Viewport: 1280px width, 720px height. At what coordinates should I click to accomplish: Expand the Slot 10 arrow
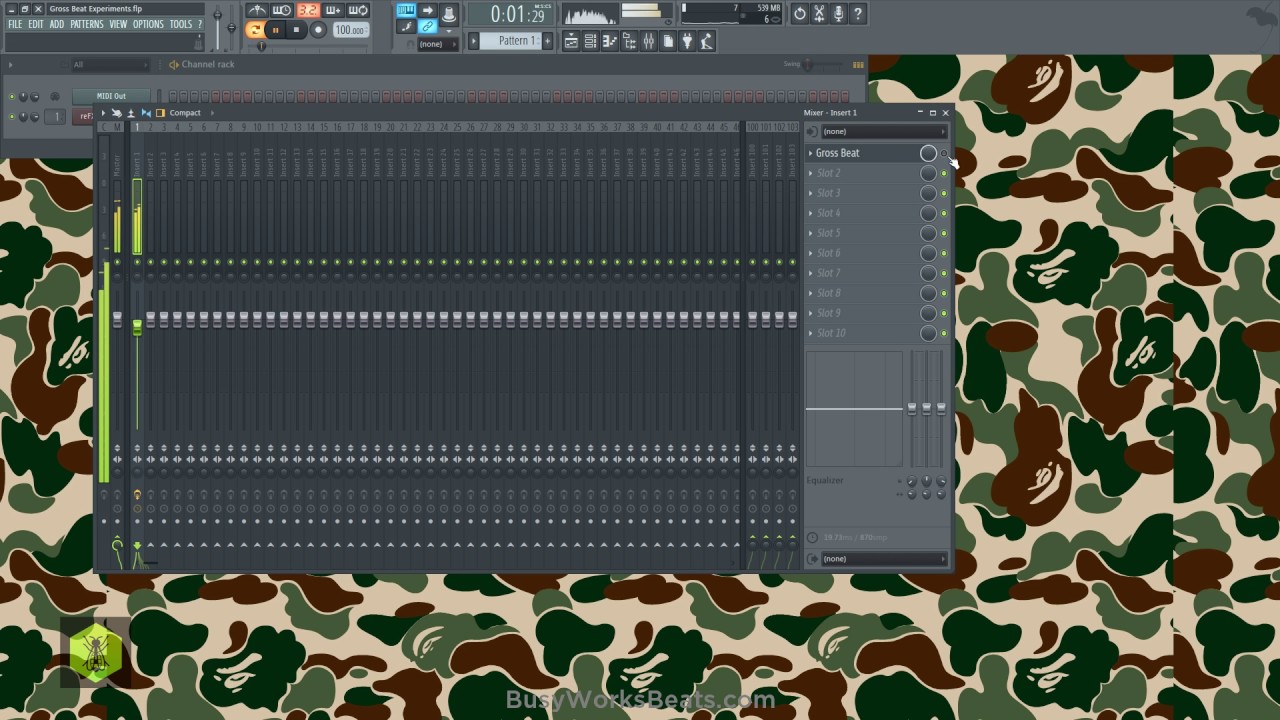pos(811,333)
